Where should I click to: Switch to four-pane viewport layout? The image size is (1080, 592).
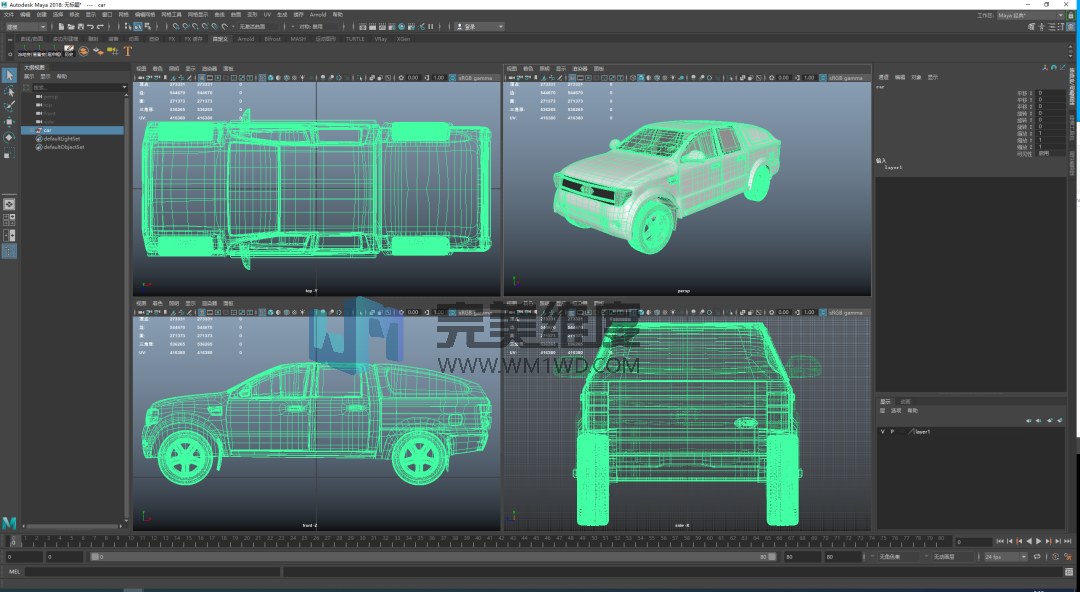pos(9,220)
